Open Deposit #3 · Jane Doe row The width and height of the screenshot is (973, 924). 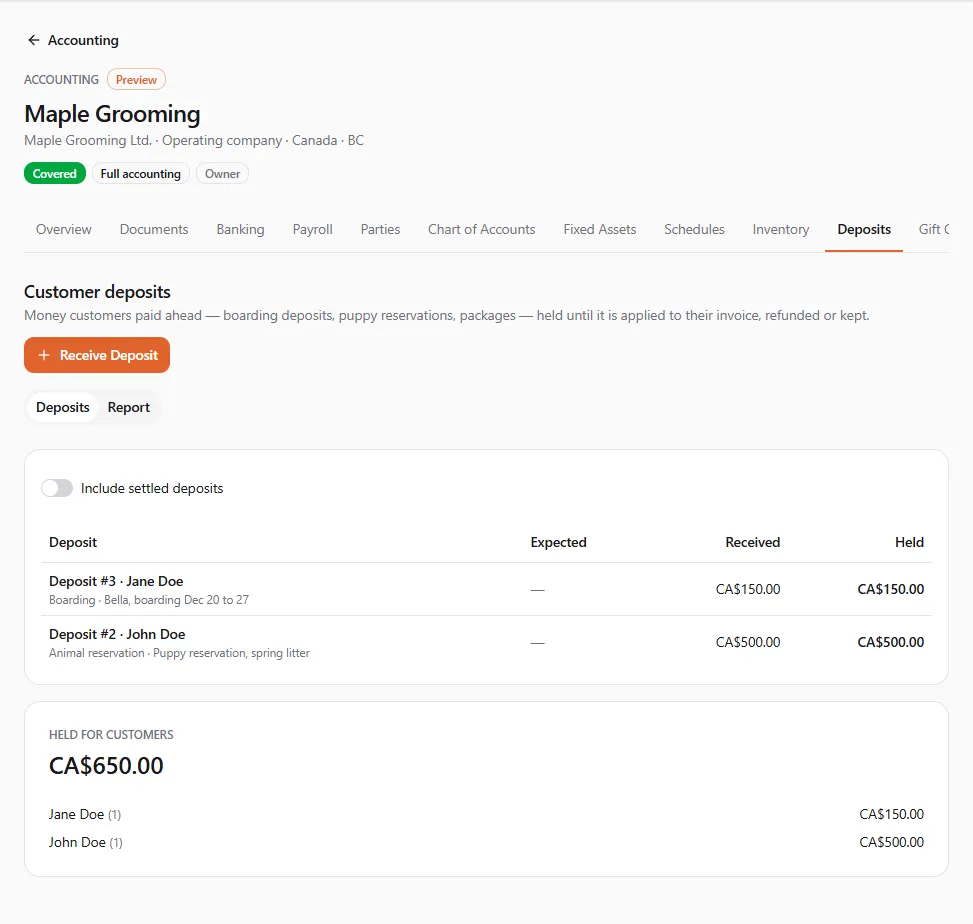486,590
